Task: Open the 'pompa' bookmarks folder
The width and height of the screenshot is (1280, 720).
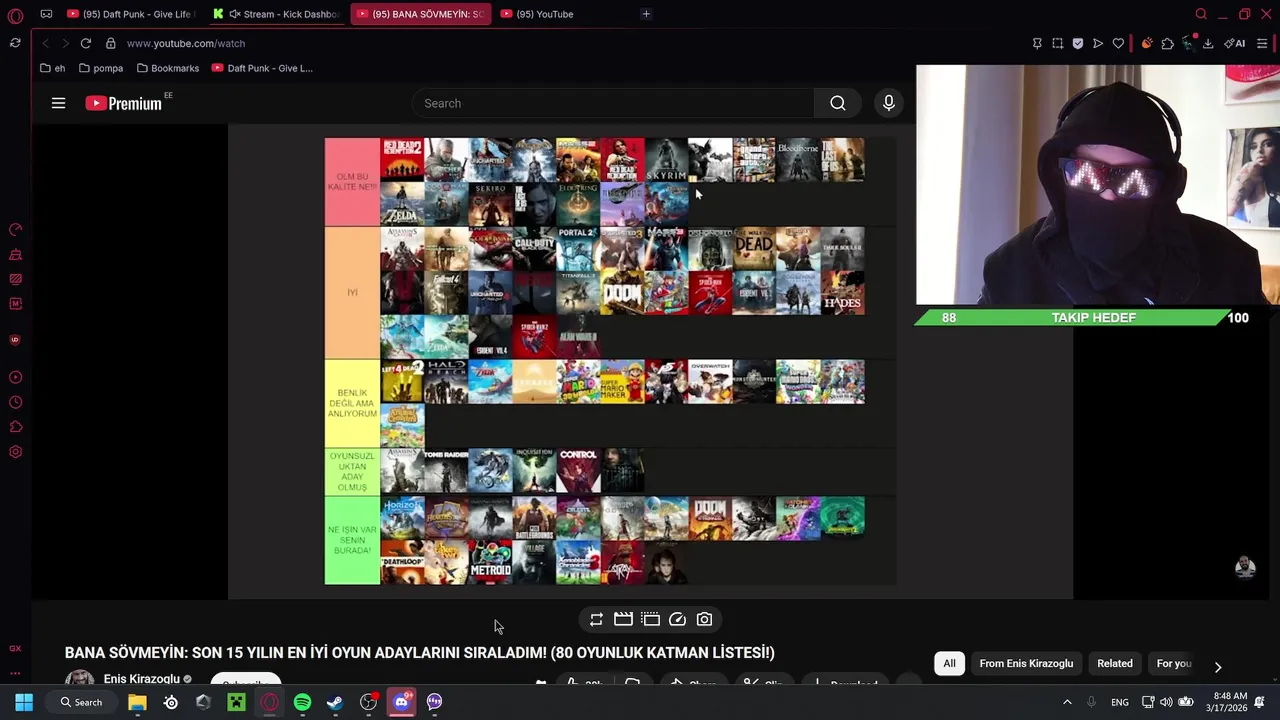Action: coord(101,68)
